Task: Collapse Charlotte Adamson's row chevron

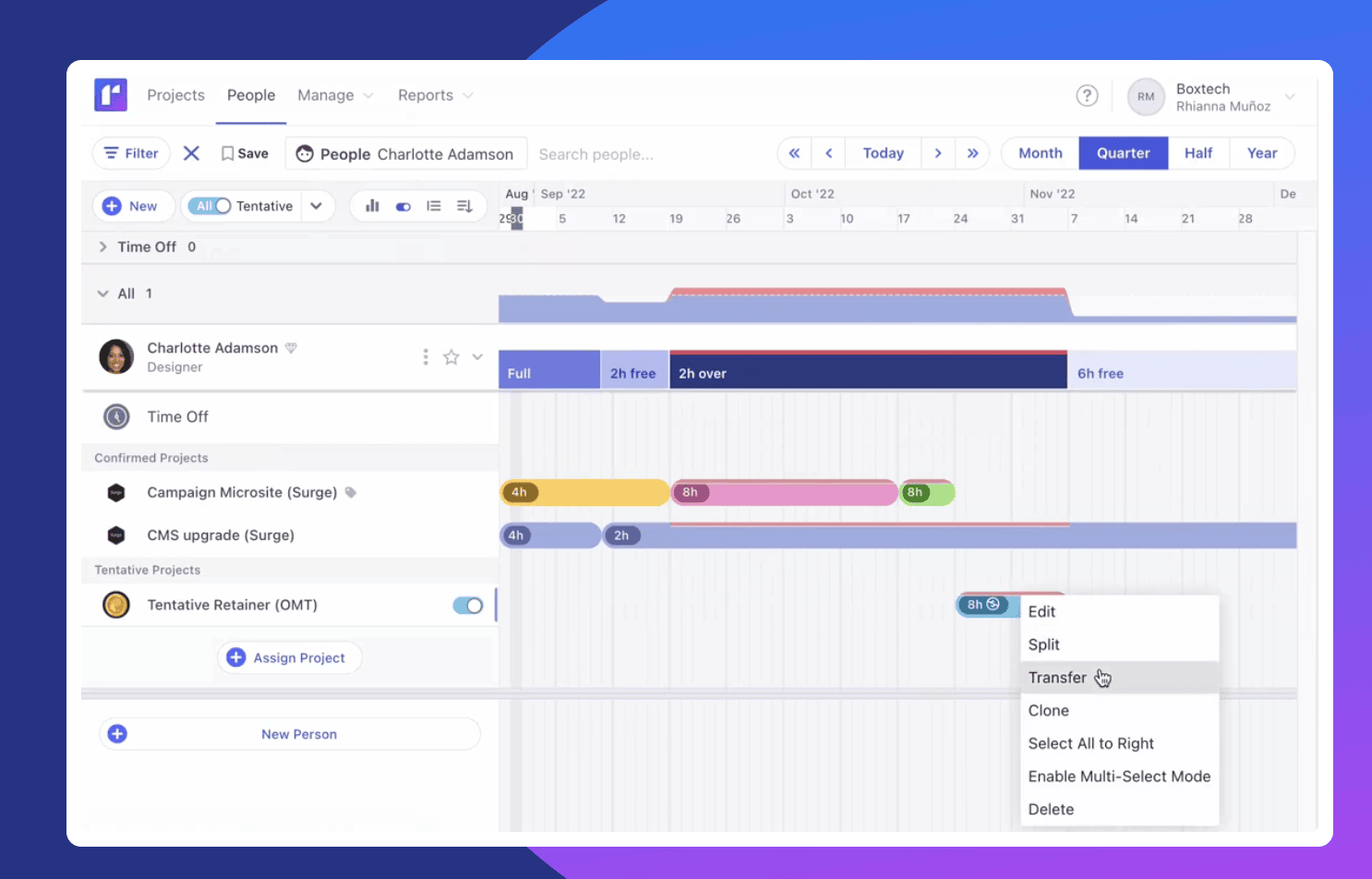Action: 477,356
